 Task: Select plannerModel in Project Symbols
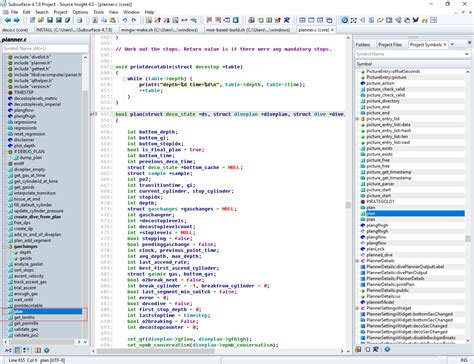click(x=380, y=302)
